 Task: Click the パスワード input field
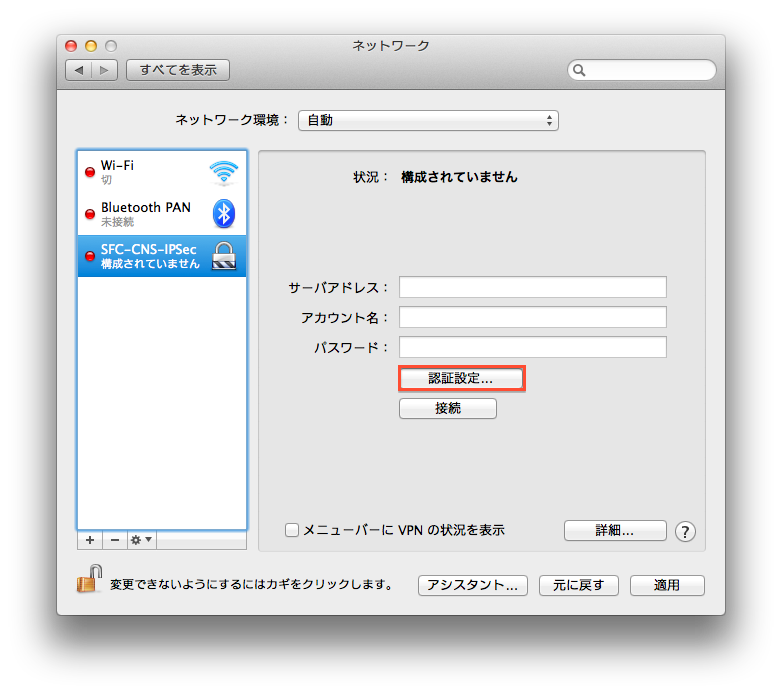(532, 347)
